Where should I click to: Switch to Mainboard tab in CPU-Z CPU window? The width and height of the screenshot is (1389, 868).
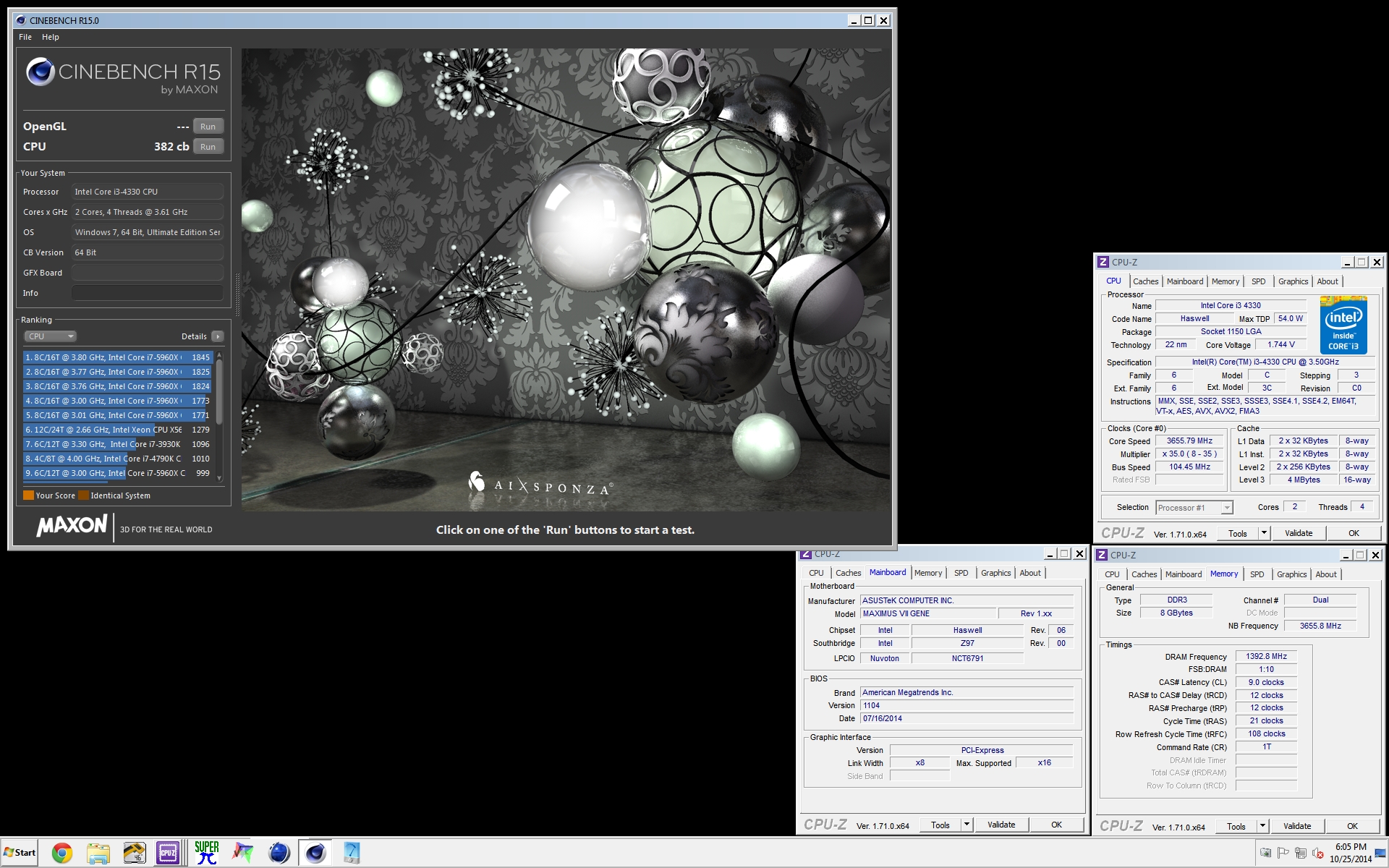coord(1185,281)
